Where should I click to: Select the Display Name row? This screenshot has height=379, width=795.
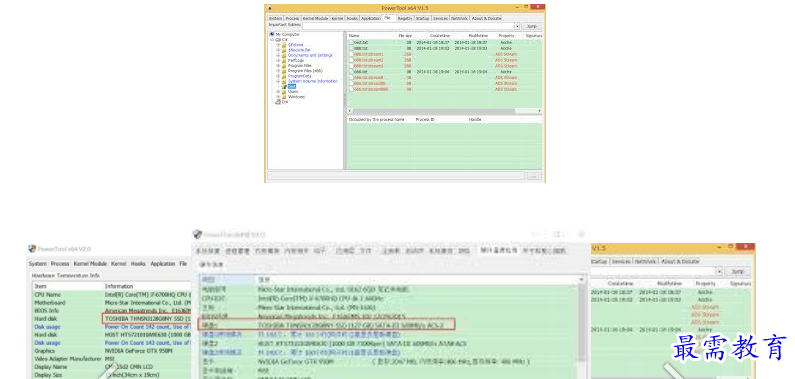pyautogui.click(x=112, y=367)
